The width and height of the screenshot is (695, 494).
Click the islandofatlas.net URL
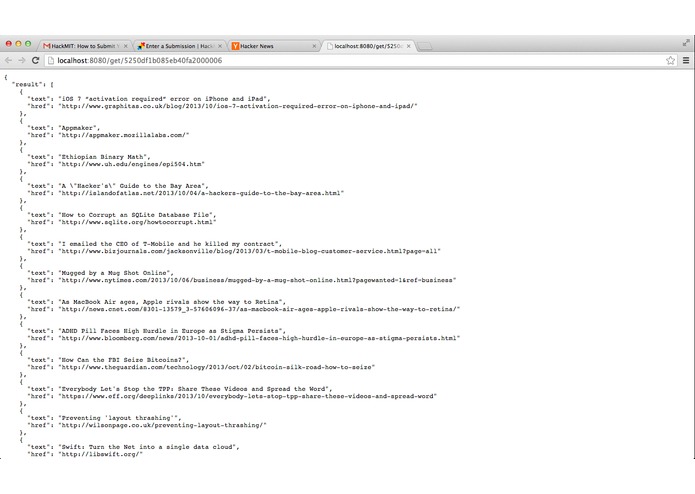pyautogui.click(x=201, y=193)
